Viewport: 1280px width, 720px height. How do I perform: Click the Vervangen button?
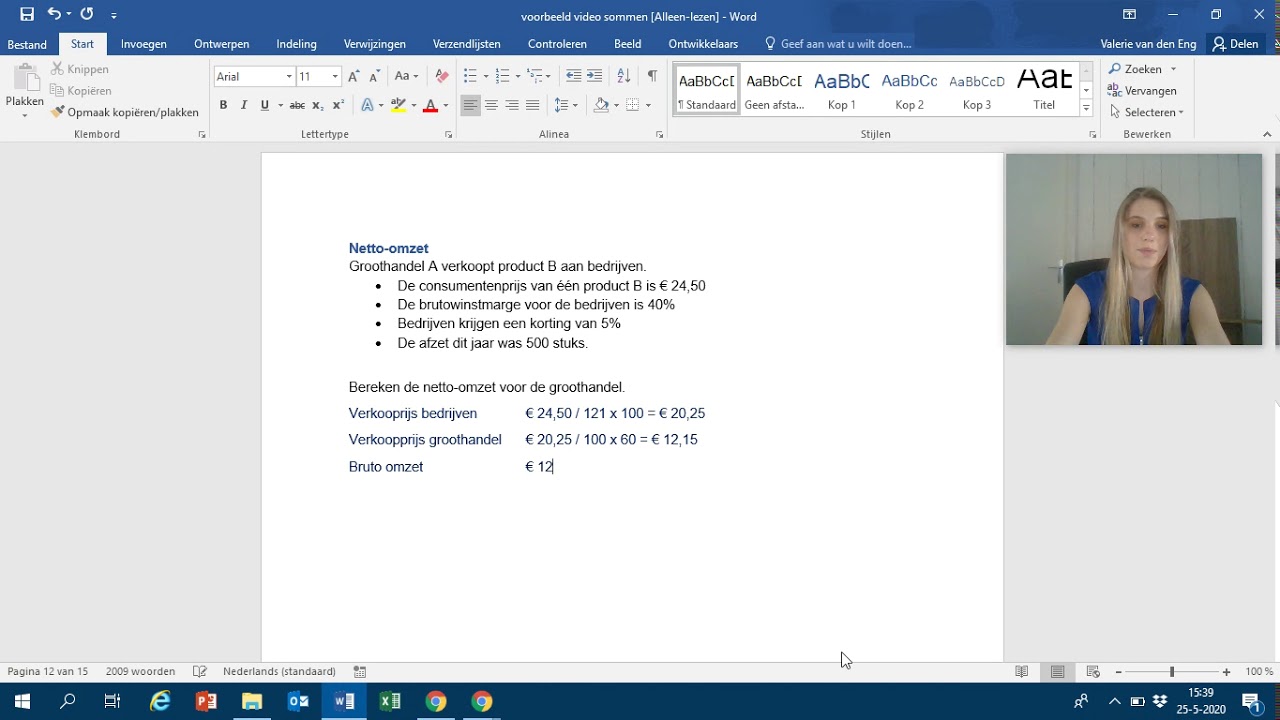1142,90
